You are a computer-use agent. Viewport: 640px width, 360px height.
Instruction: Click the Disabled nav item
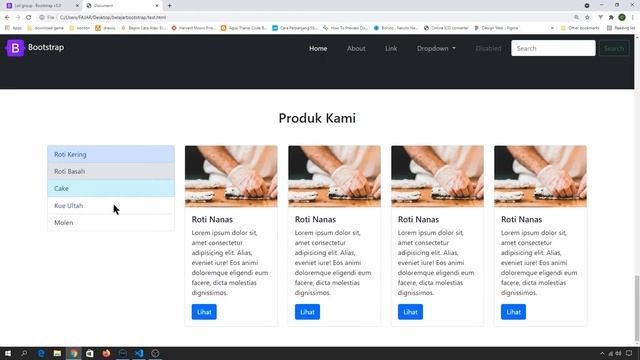point(488,48)
